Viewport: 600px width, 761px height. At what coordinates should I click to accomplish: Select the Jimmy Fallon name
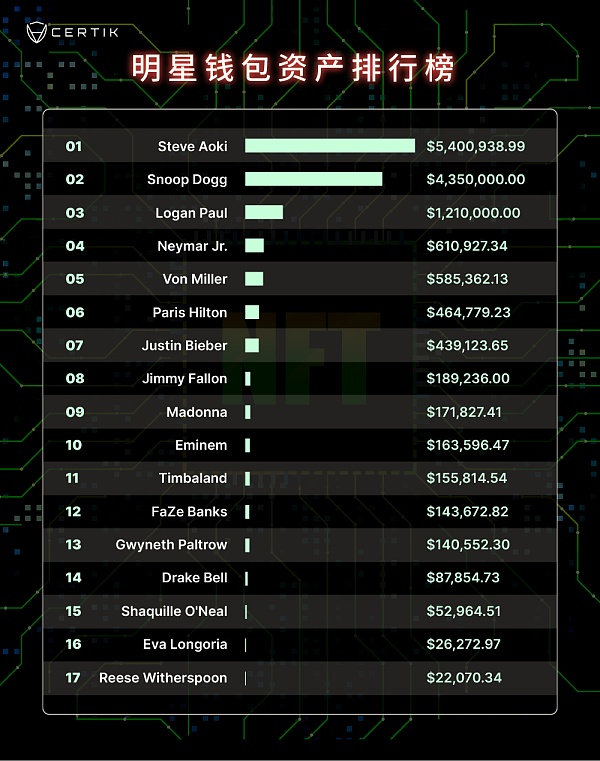pos(184,379)
